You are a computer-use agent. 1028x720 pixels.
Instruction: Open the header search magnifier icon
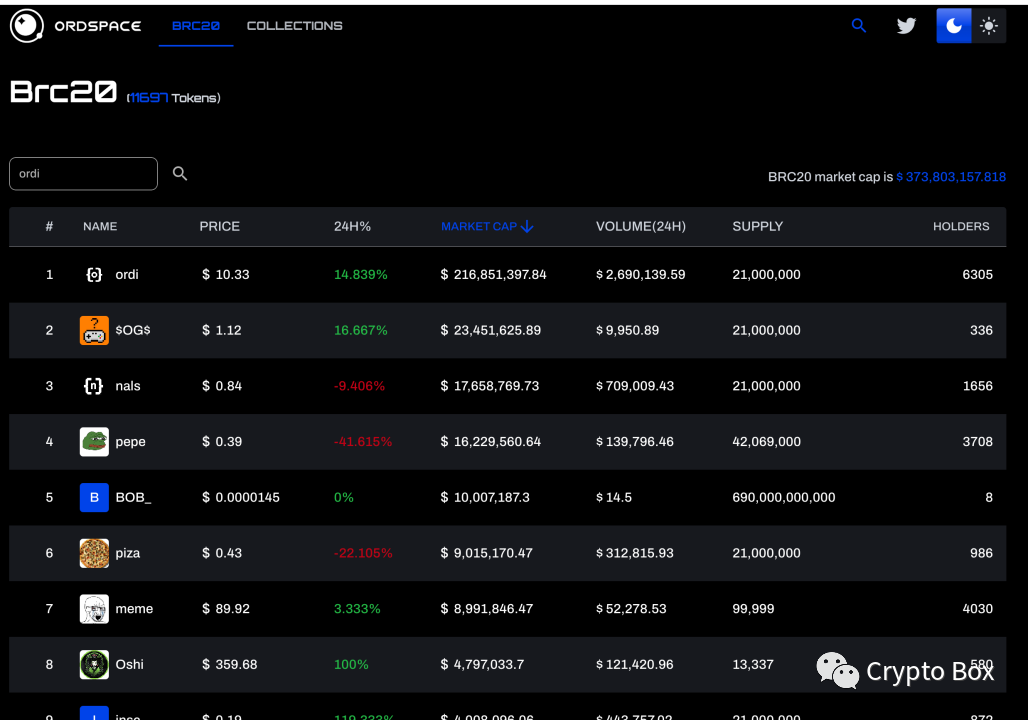(859, 26)
